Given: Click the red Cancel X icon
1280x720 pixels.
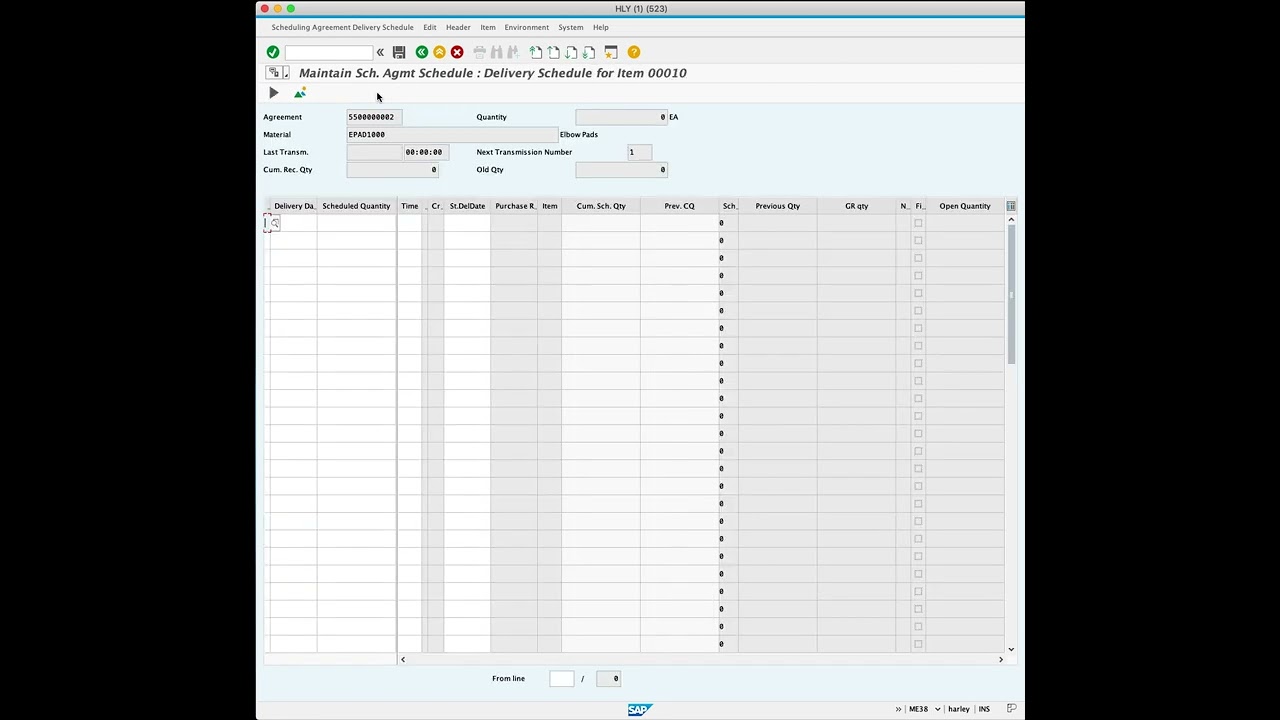Looking at the screenshot, I should pyautogui.click(x=457, y=52).
